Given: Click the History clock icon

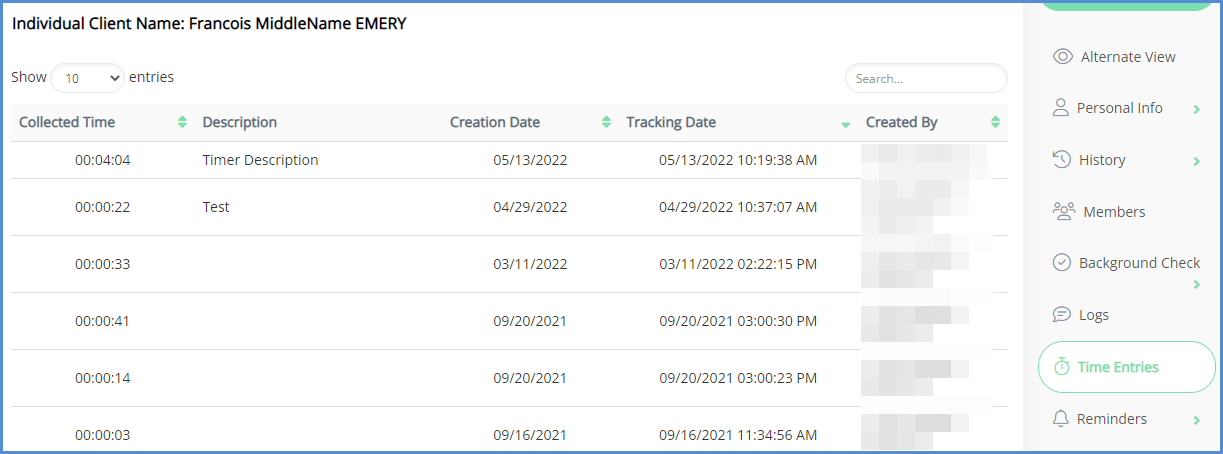Looking at the screenshot, I should (1063, 160).
